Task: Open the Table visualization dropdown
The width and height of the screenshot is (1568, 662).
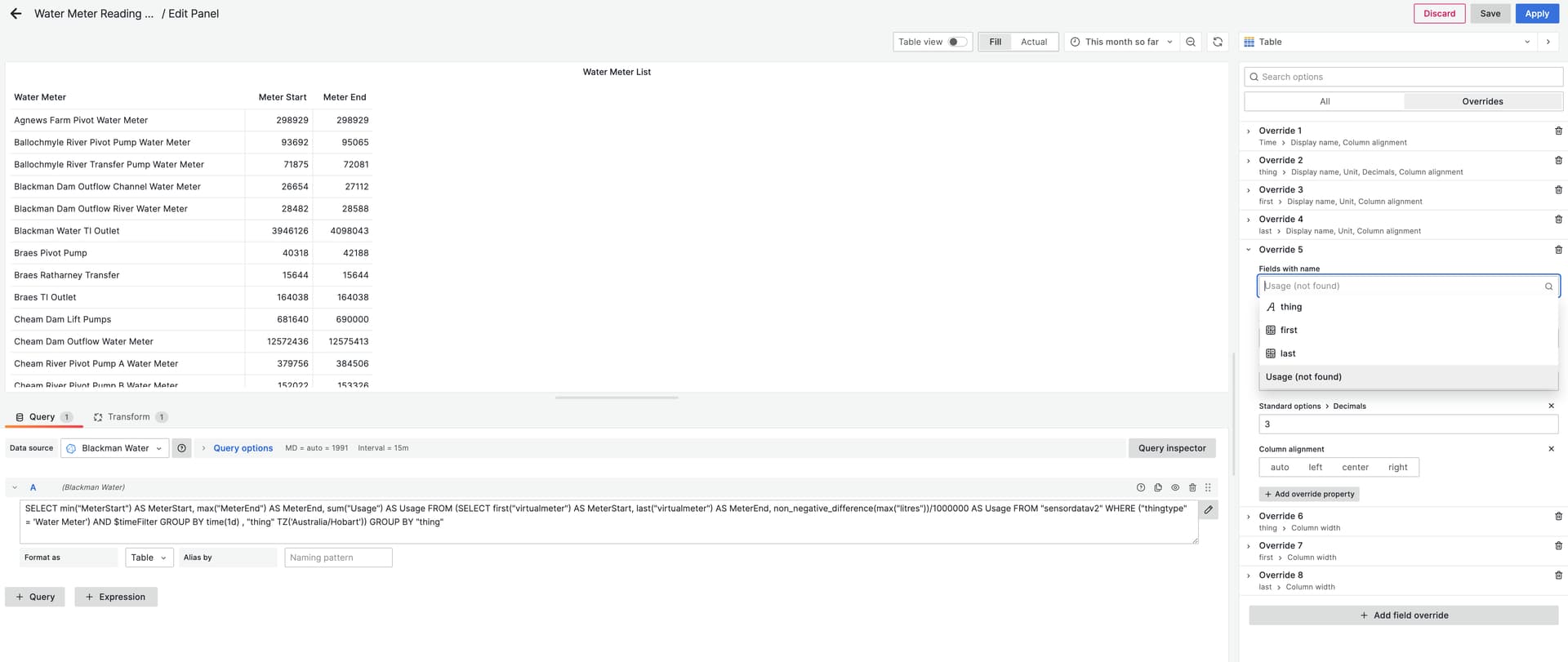Action: [1388, 42]
